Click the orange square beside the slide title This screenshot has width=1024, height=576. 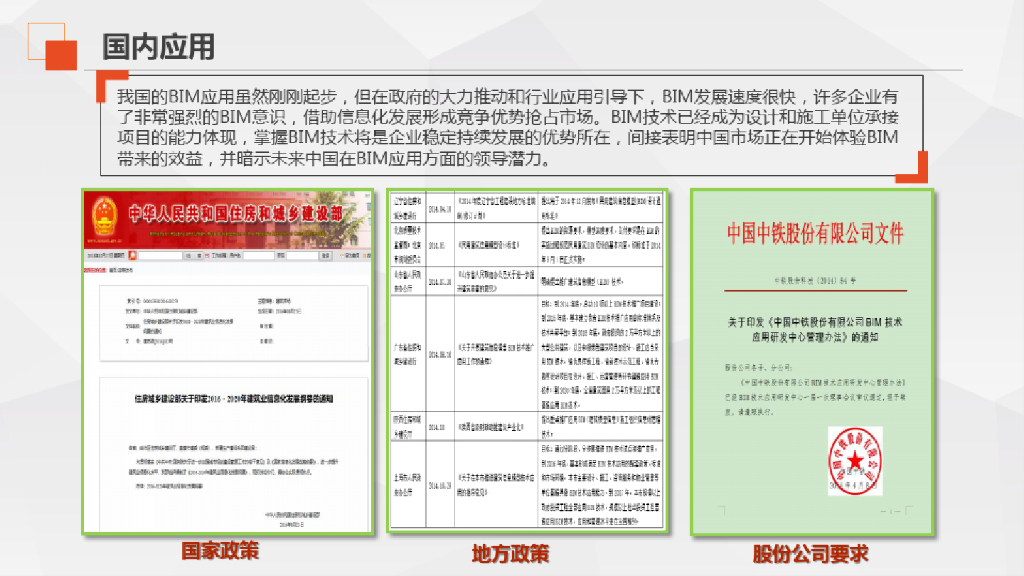coord(60,53)
